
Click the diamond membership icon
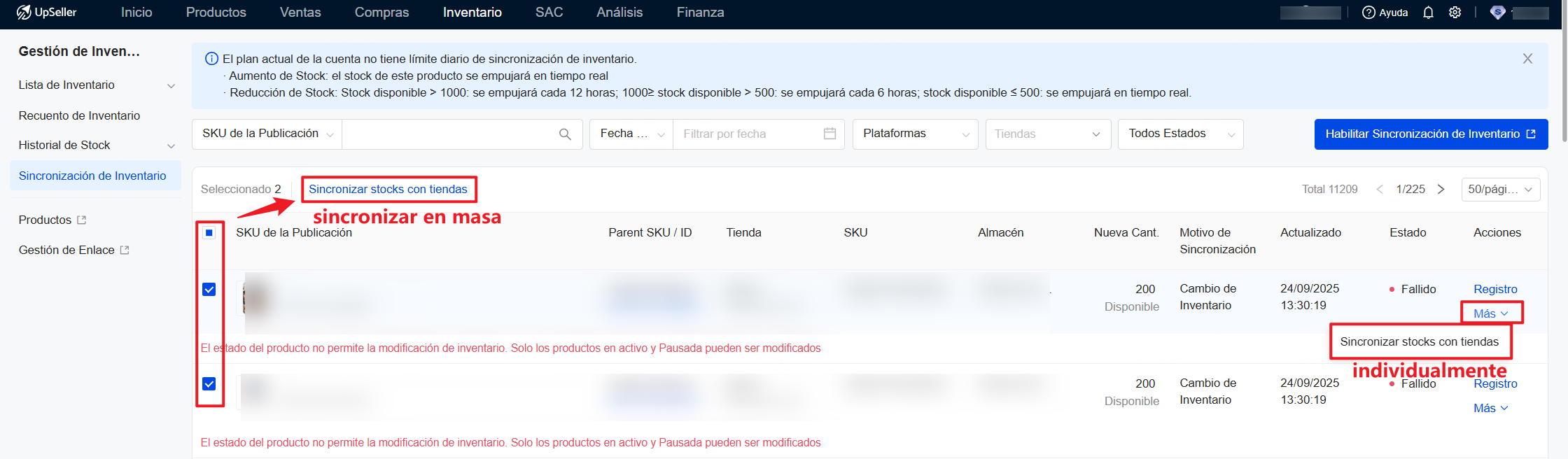(1497, 13)
